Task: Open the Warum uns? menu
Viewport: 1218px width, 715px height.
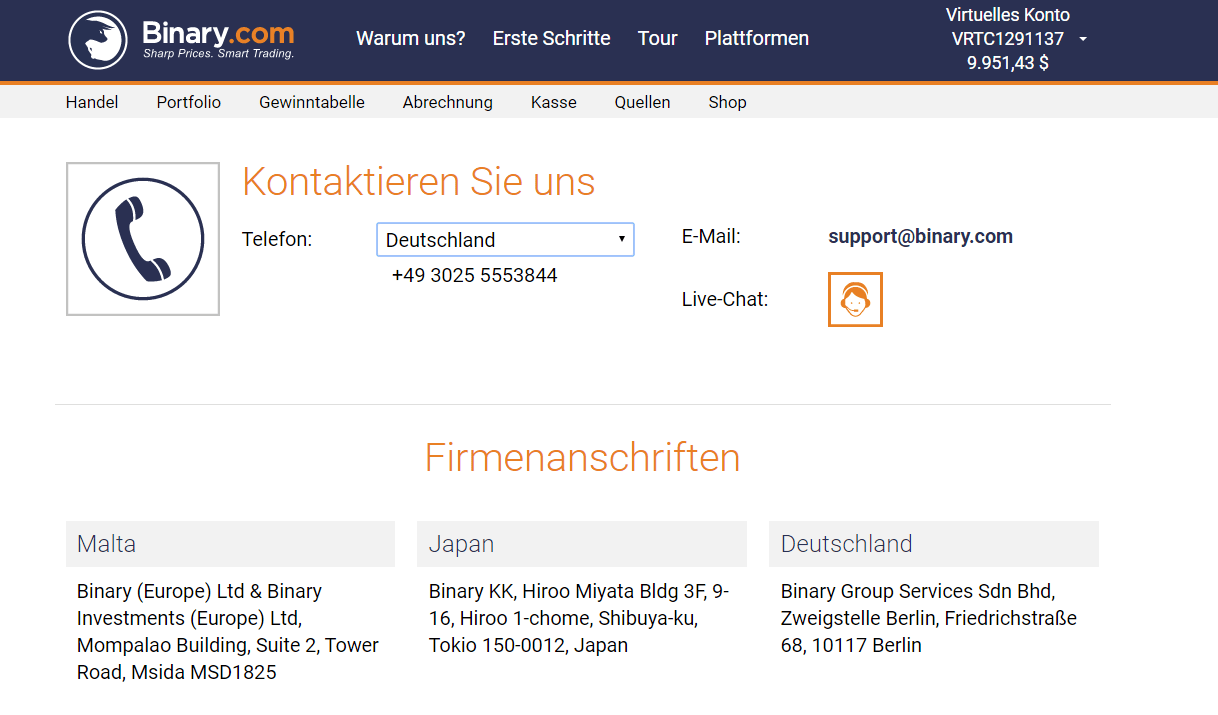Action: pos(411,38)
